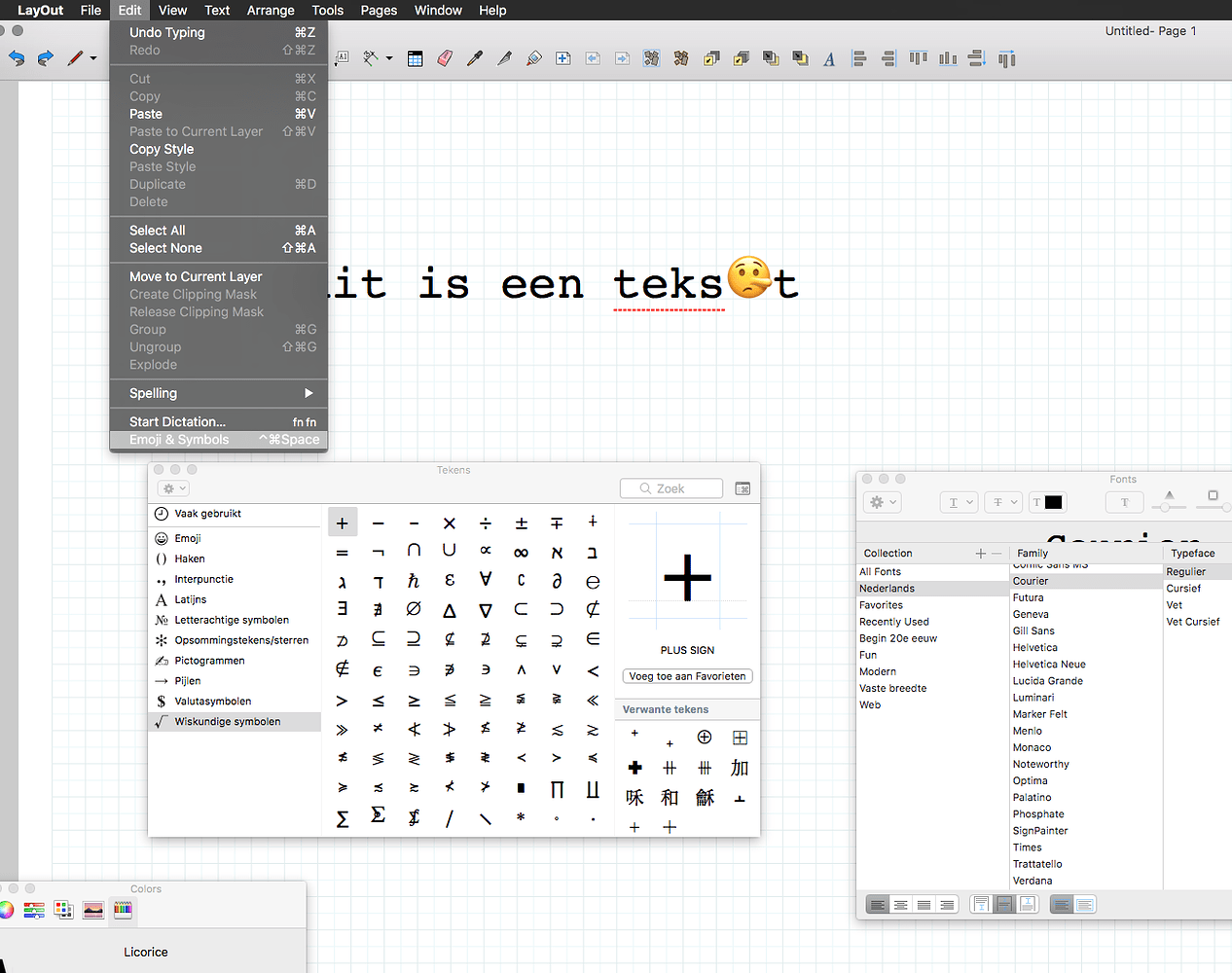This screenshot has height=973, width=1232.
Task: Select the crayons picker in the Colors panel
Action: click(x=122, y=910)
